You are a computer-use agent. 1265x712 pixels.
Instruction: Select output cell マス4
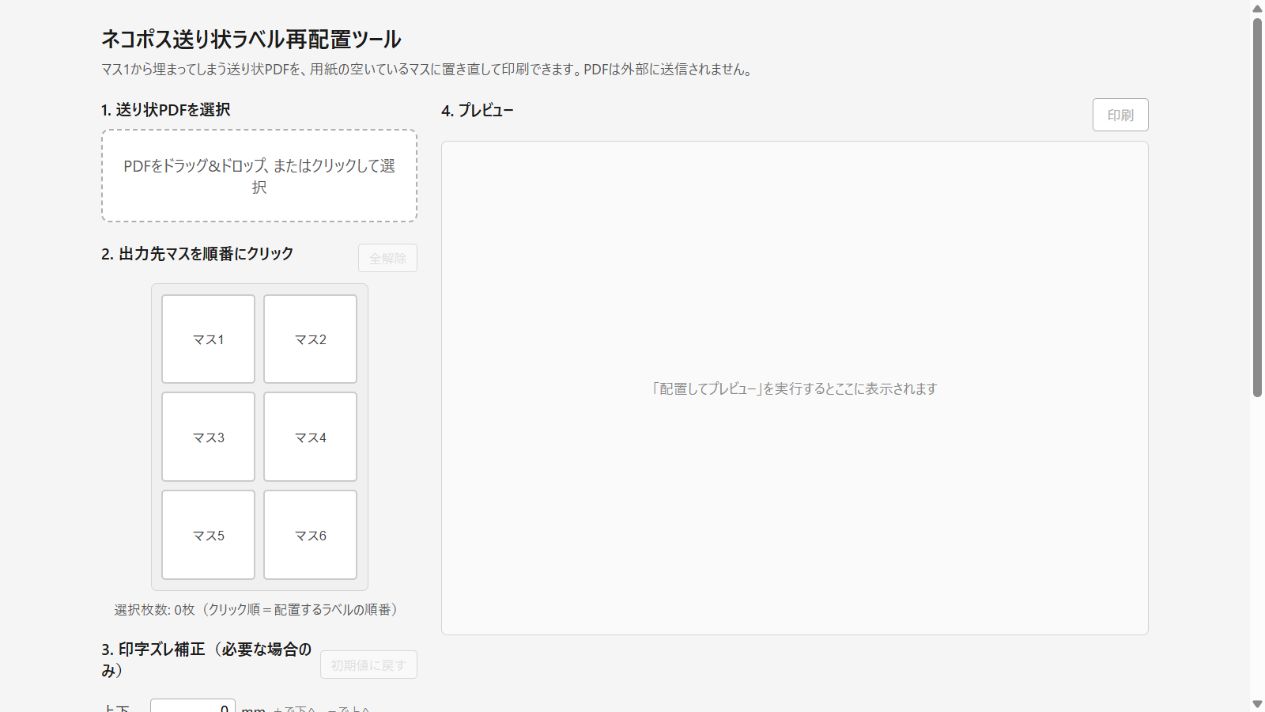(x=310, y=437)
